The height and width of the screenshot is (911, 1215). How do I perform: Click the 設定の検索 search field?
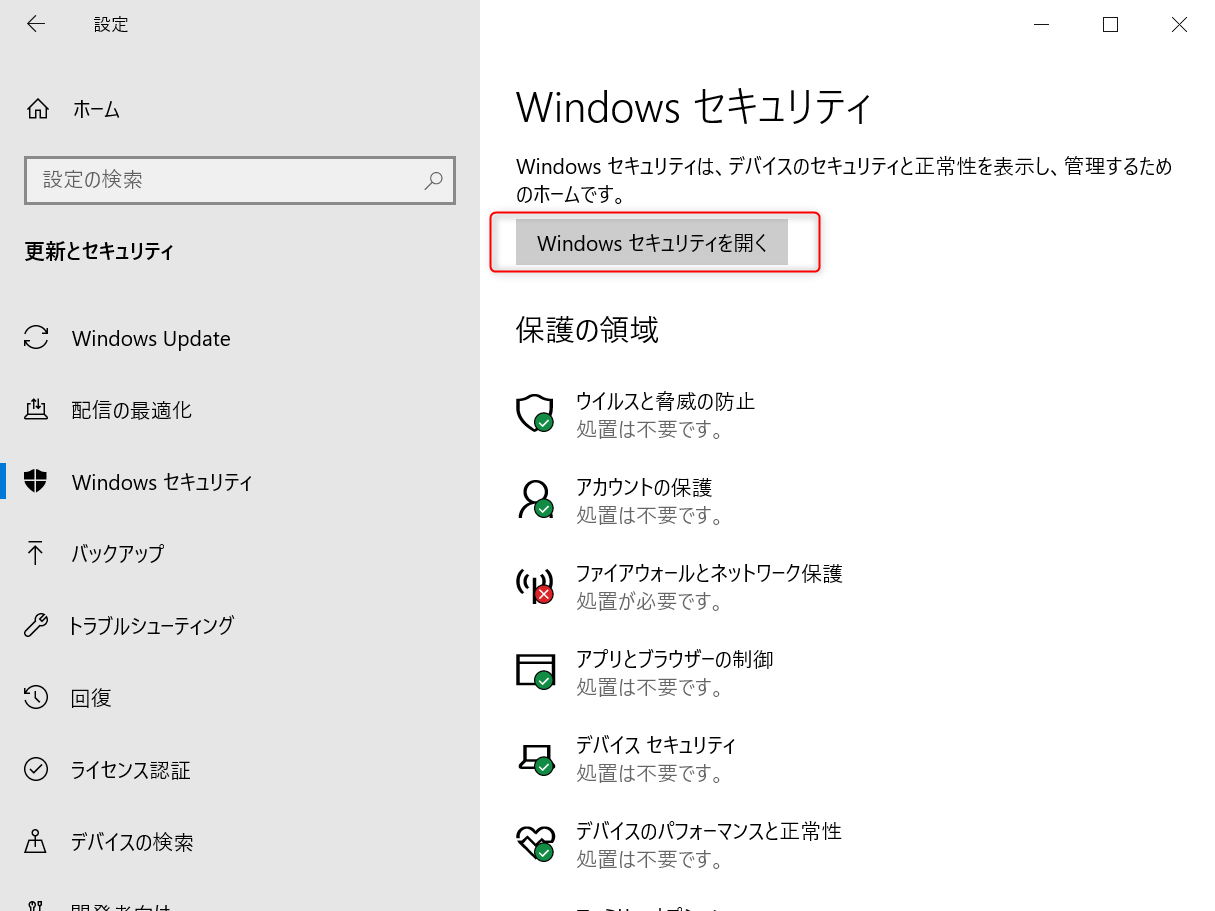click(225, 181)
